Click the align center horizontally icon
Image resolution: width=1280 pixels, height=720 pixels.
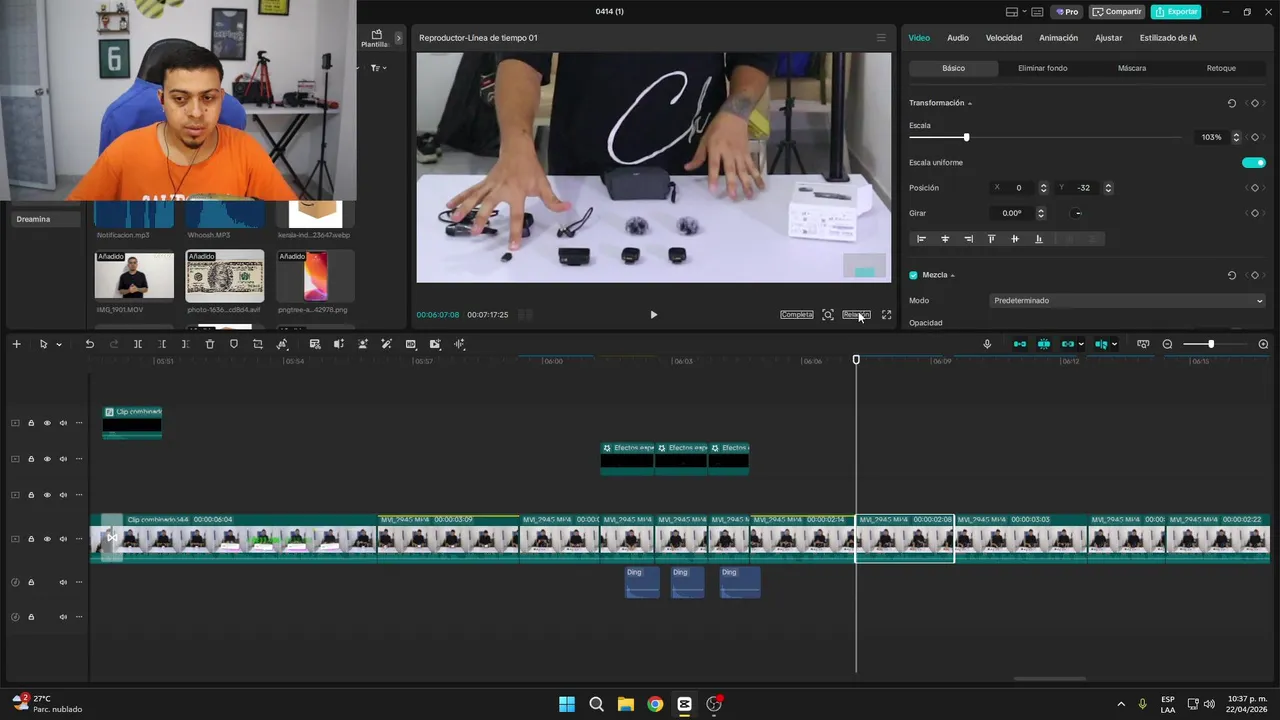(945, 239)
